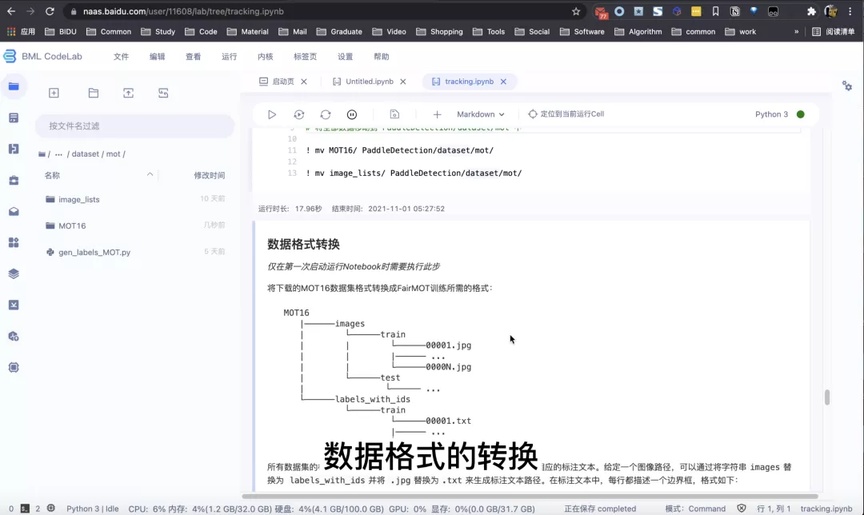The height and width of the screenshot is (515, 864).
Task: Select the gen_labels_MOT.py file
Action: tap(94, 252)
